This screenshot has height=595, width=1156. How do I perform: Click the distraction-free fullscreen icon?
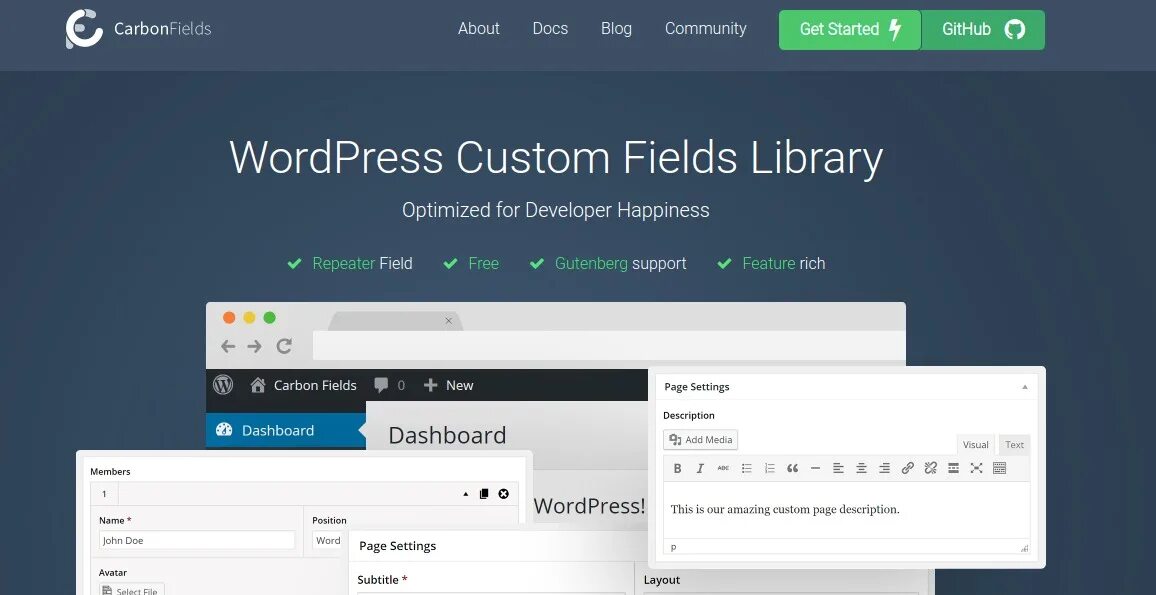pos(976,468)
